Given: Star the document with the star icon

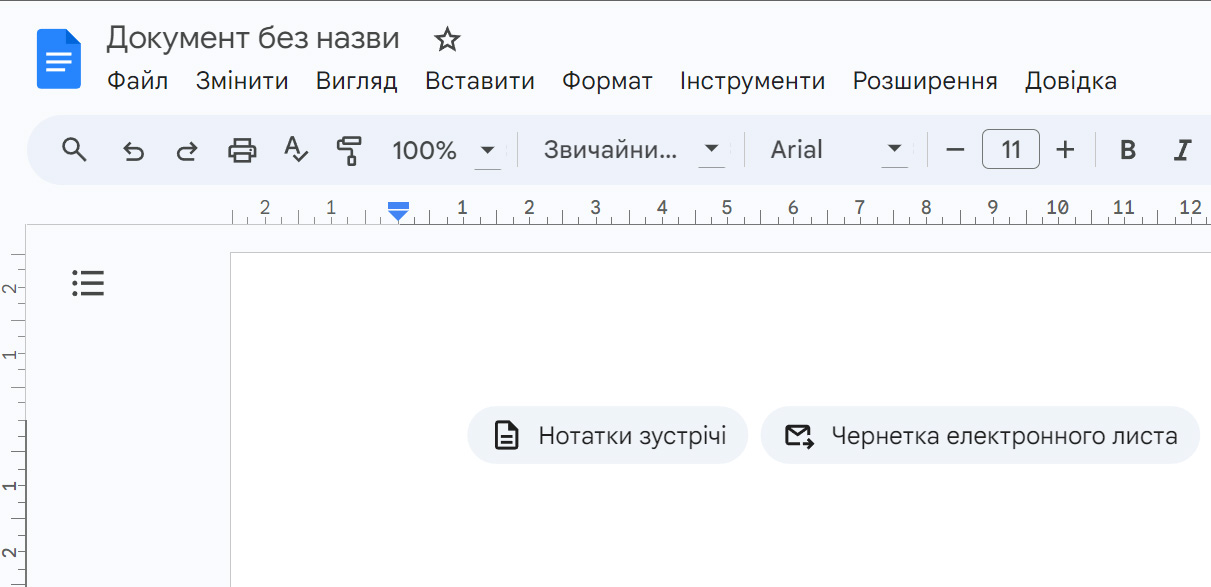Looking at the screenshot, I should point(447,40).
